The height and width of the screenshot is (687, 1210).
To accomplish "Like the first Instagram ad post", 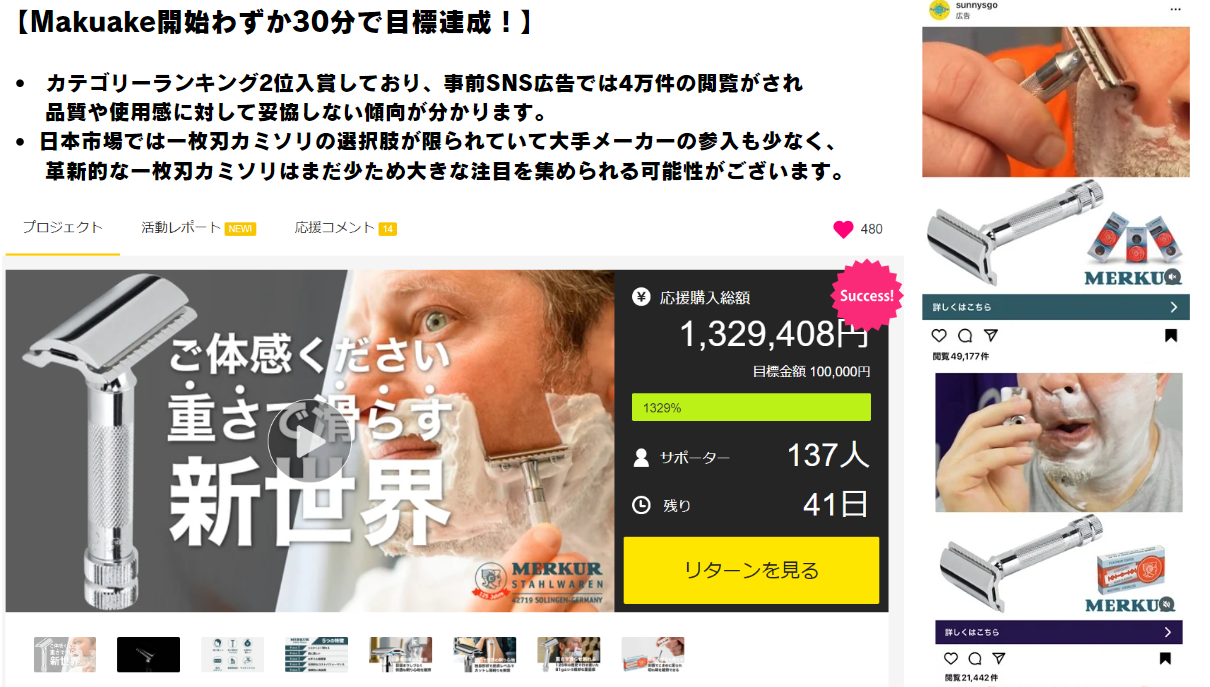I will pyautogui.click(x=939, y=336).
